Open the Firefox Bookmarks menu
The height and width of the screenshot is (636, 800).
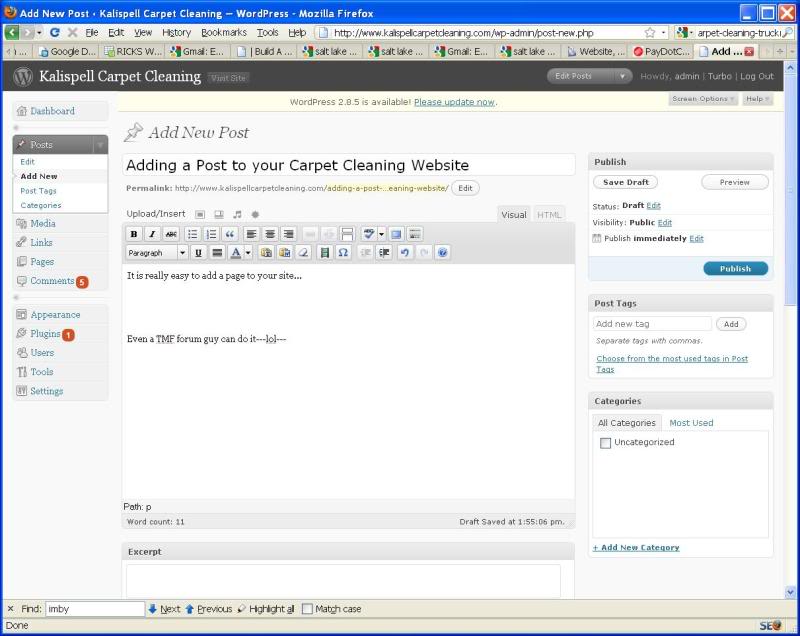[x=222, y=31]
